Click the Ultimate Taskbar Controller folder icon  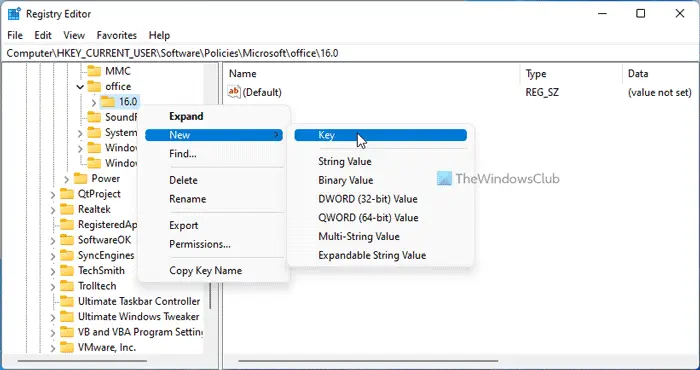tap(67, 301)
